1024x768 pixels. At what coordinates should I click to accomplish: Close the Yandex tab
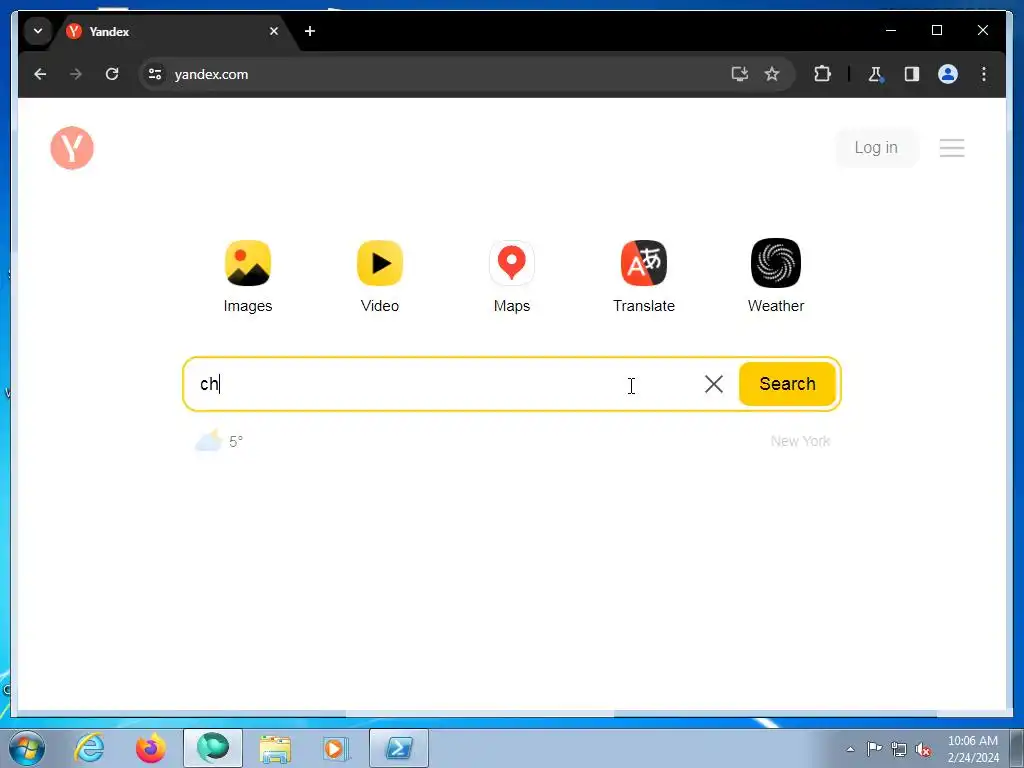[274, 31]
